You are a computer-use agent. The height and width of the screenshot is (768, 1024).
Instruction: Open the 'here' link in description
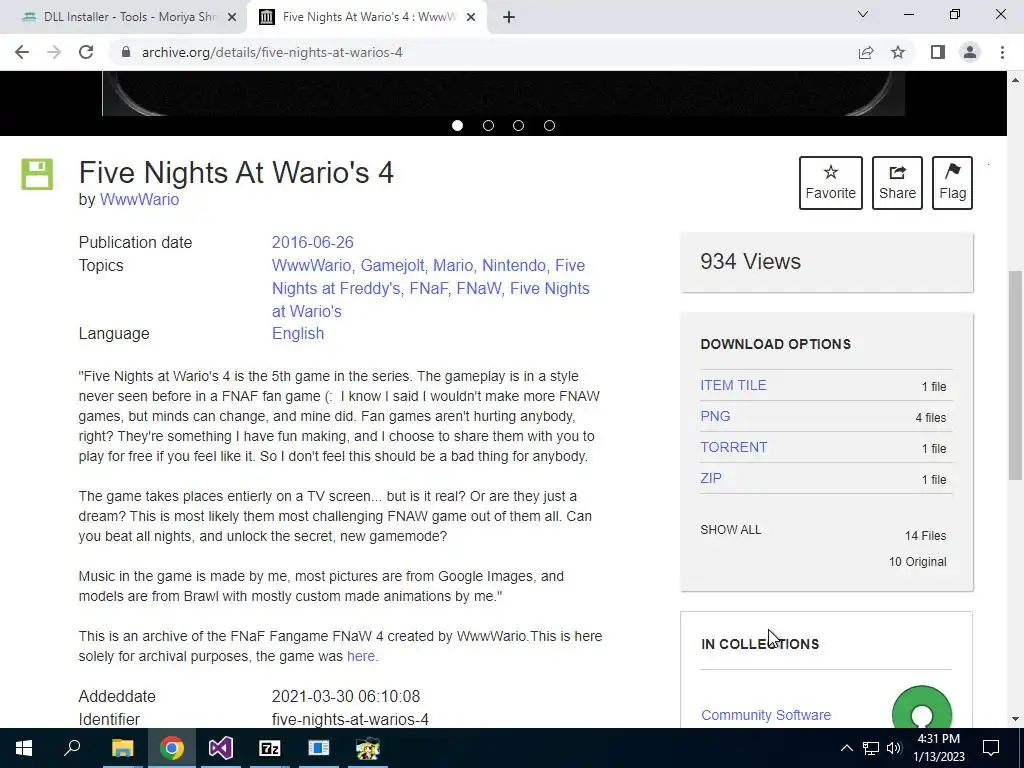362,656
